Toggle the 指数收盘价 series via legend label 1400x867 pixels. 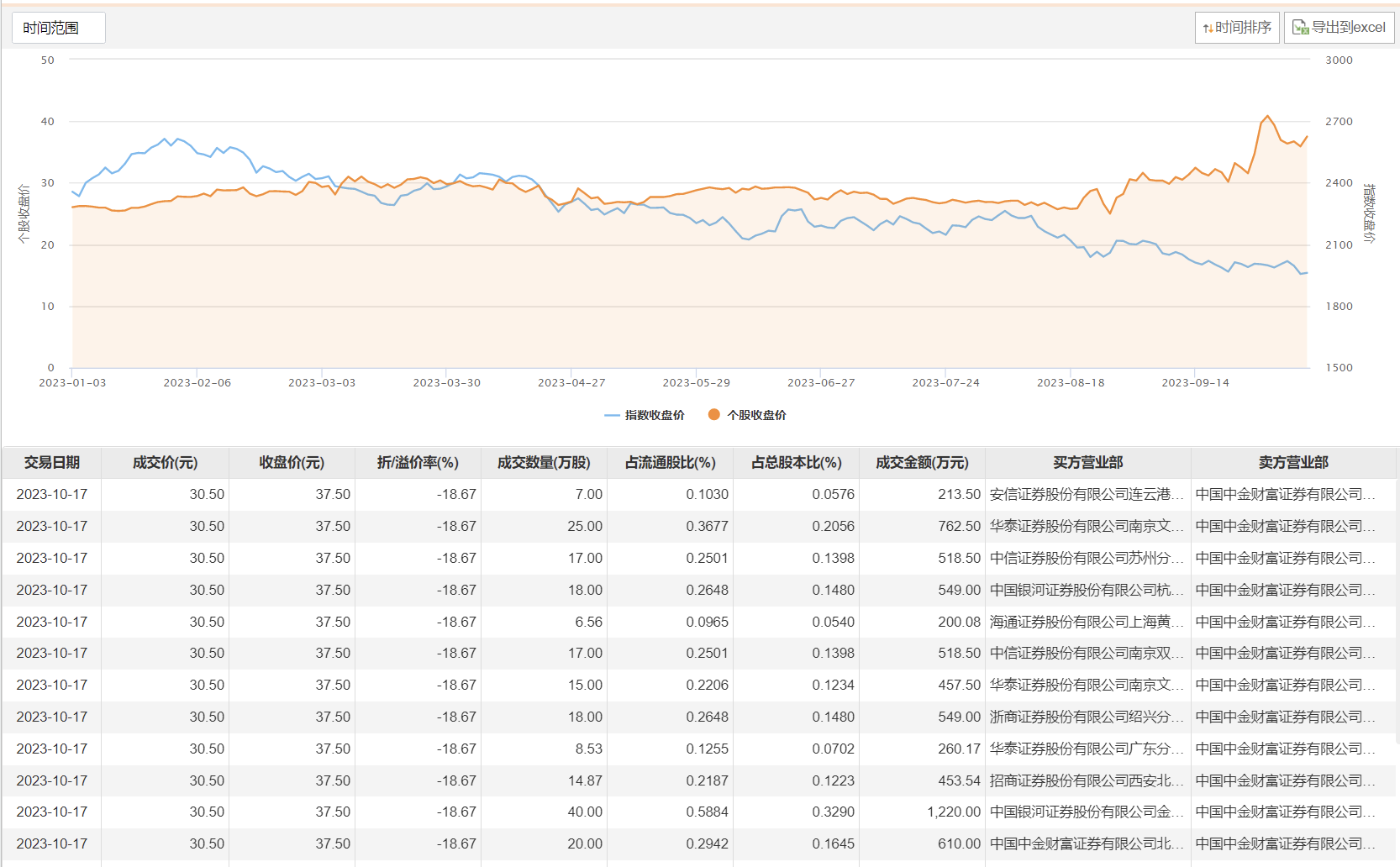(655, 415)
